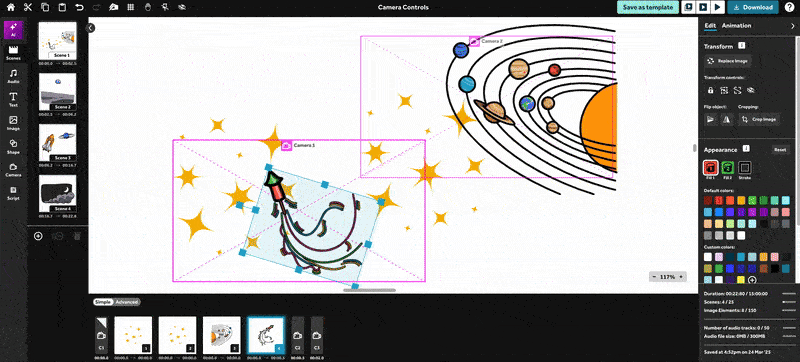Open the Camera panel in sidebar
Viewport: 800px width, 362px height.
[13, 170]
